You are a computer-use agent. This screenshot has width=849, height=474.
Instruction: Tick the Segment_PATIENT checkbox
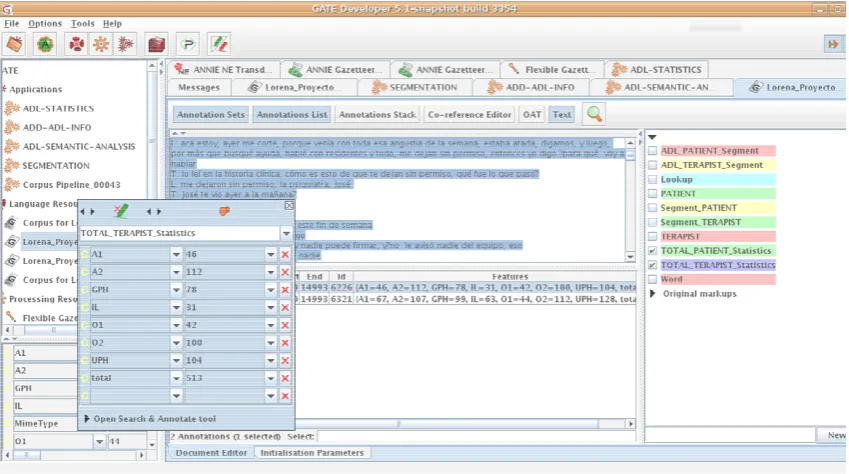652,208
